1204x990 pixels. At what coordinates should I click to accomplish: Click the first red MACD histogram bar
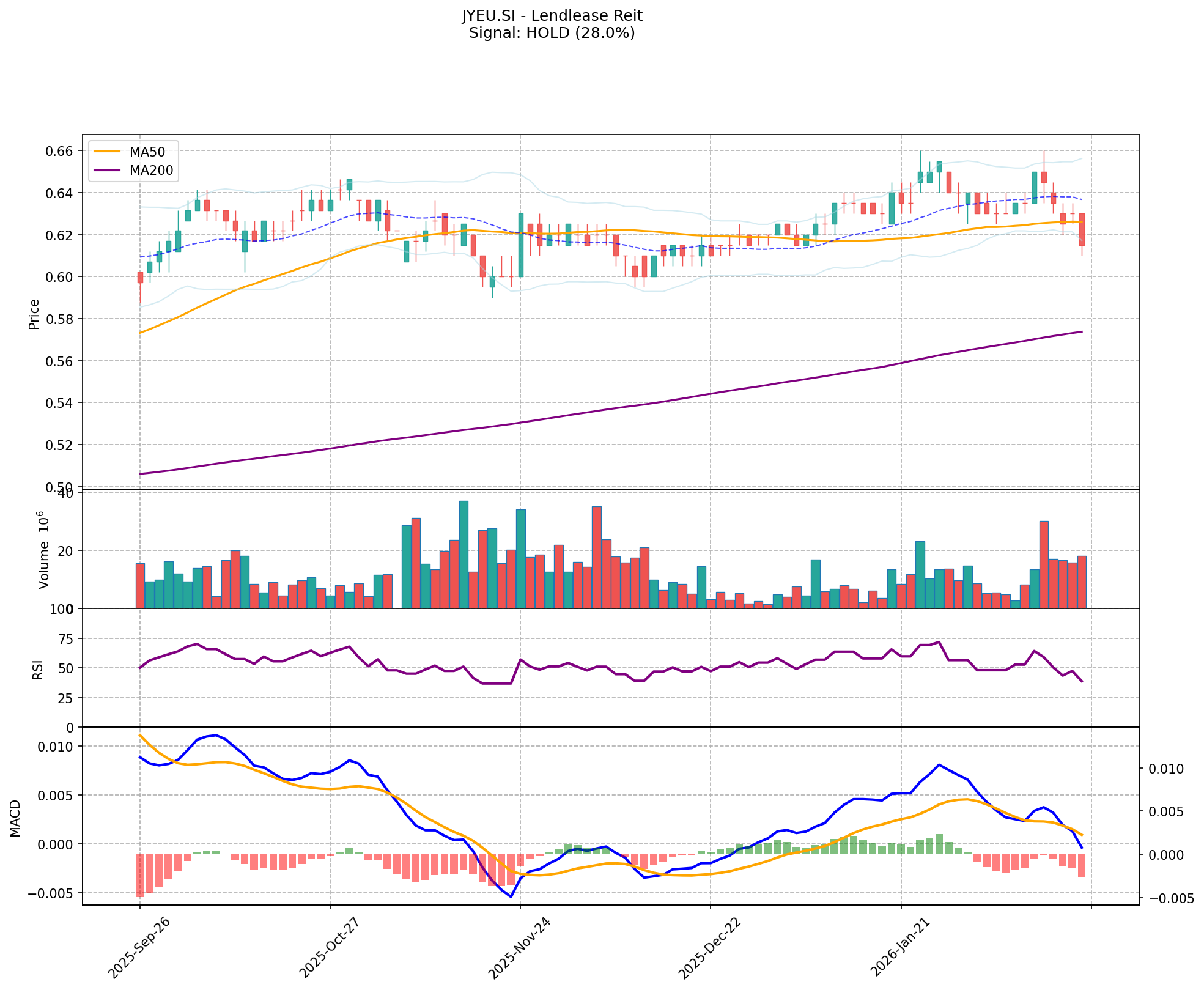tap(140, 875)
